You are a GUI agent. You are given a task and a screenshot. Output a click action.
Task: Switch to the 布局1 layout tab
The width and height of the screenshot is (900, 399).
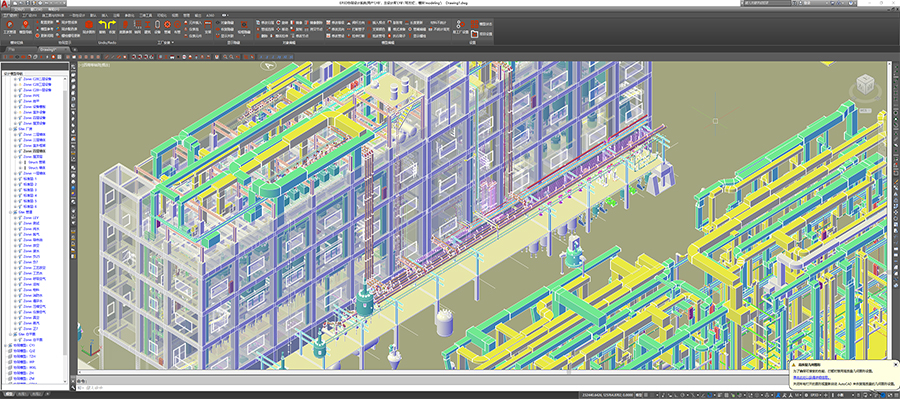21,394
